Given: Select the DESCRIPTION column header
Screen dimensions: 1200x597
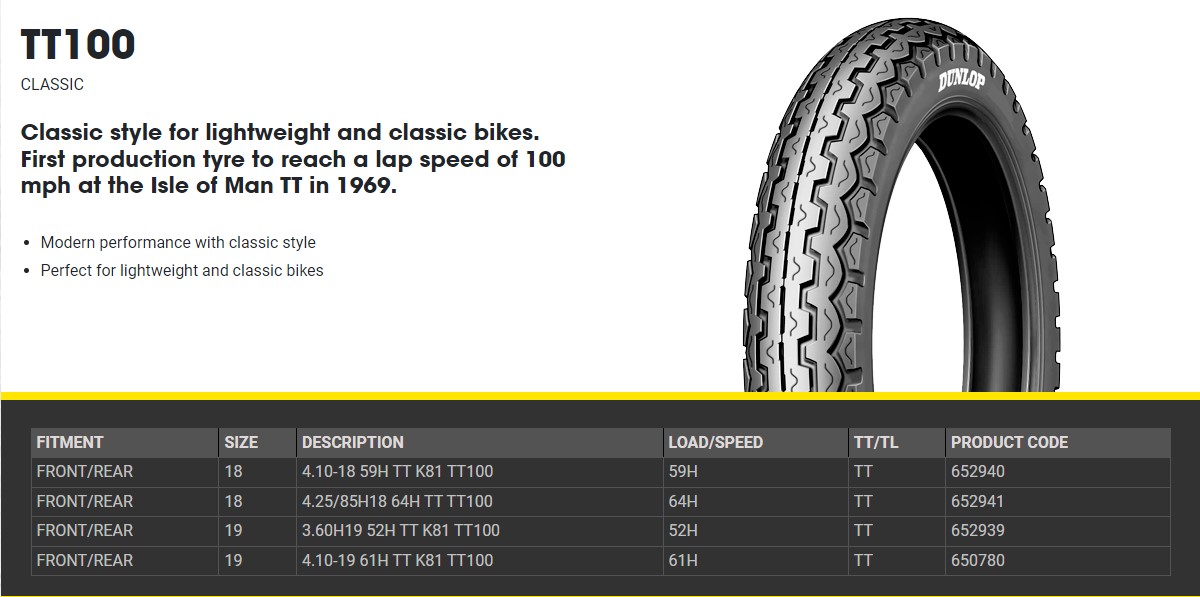Looking at the screenshot, I should coord(353,442).
